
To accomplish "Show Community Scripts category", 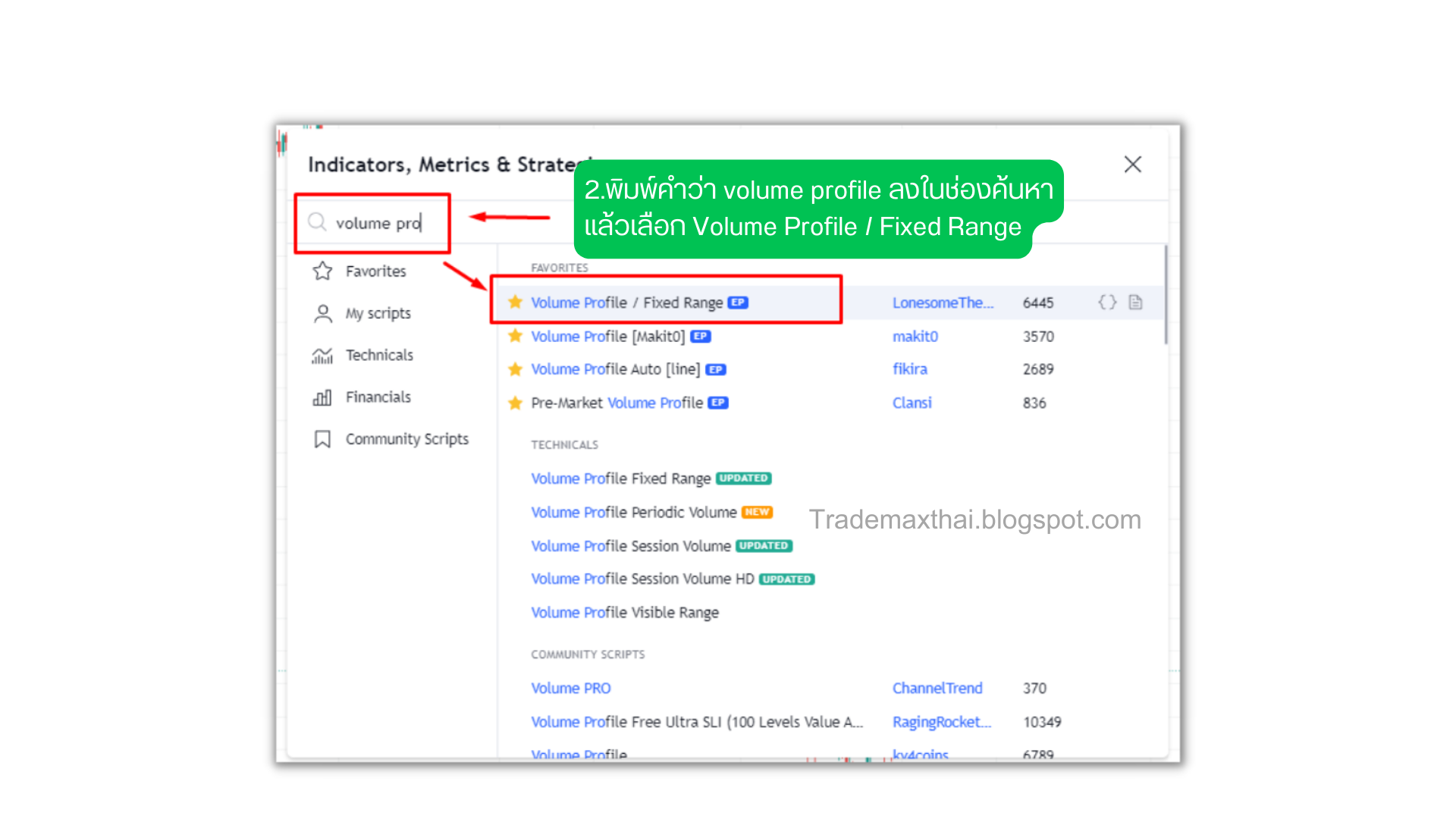I will tap(406, 439).
